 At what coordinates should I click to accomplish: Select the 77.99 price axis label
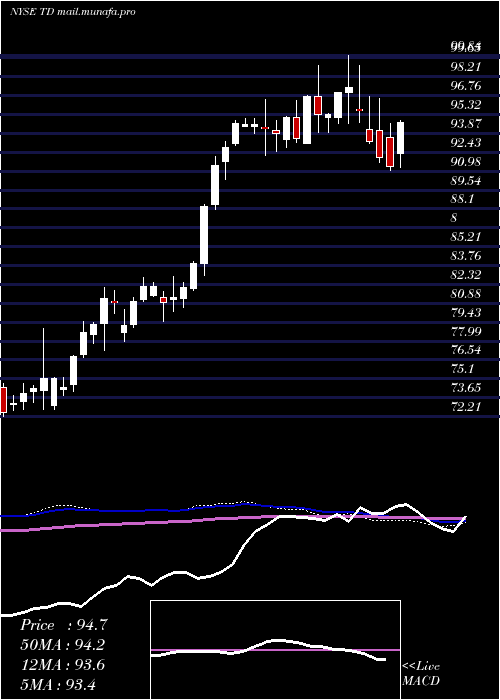tap(467, 332)
